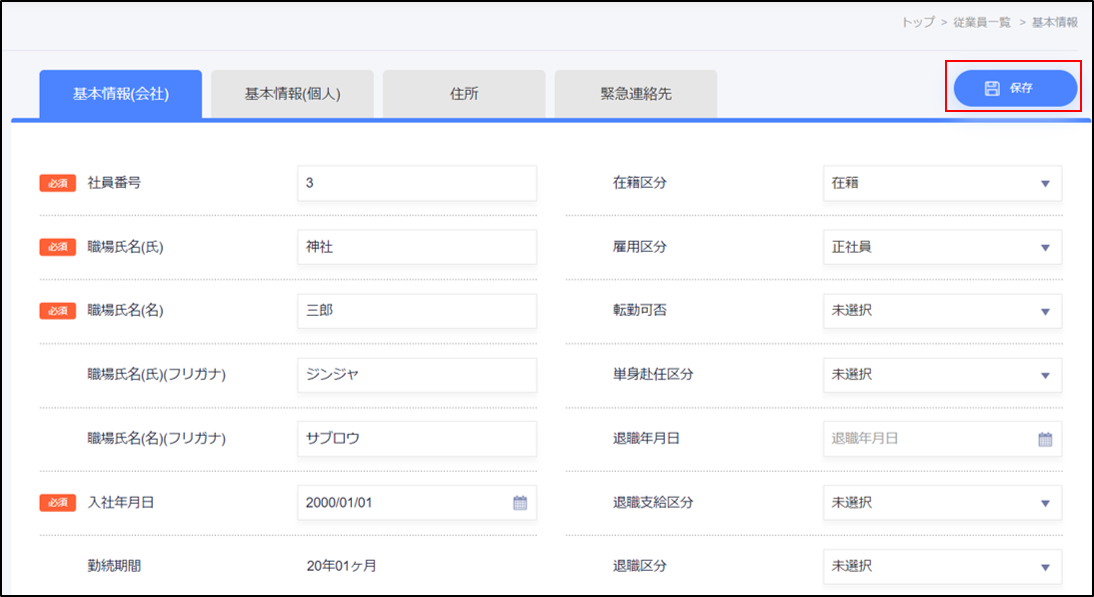Click the 社員番号 input field
Image resolution: width=1094 pixels, height=597 pixels.
[416, 183]
